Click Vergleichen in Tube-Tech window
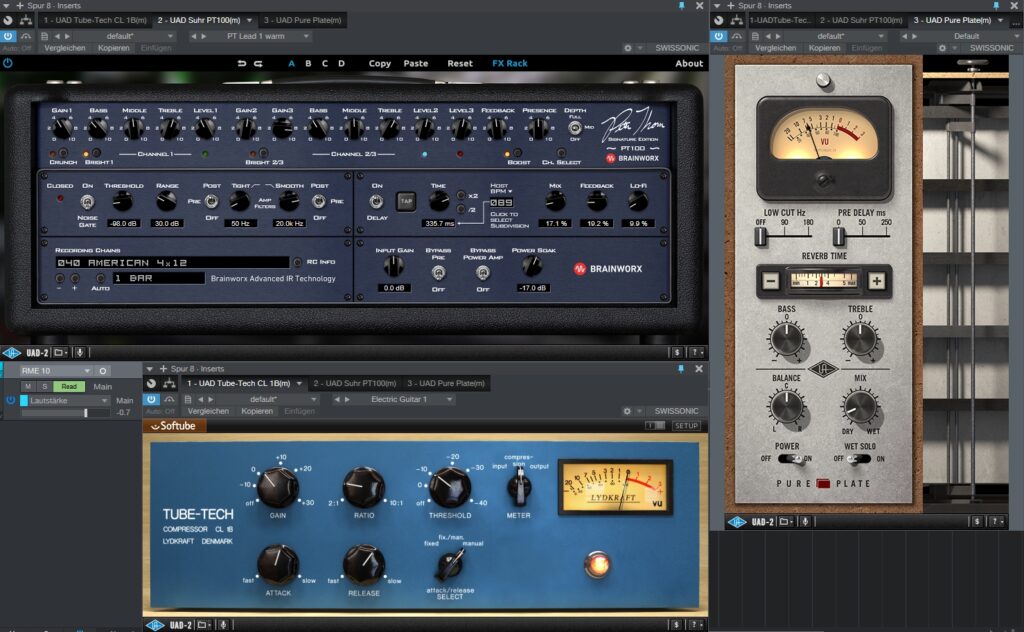 tap(208, 411)
